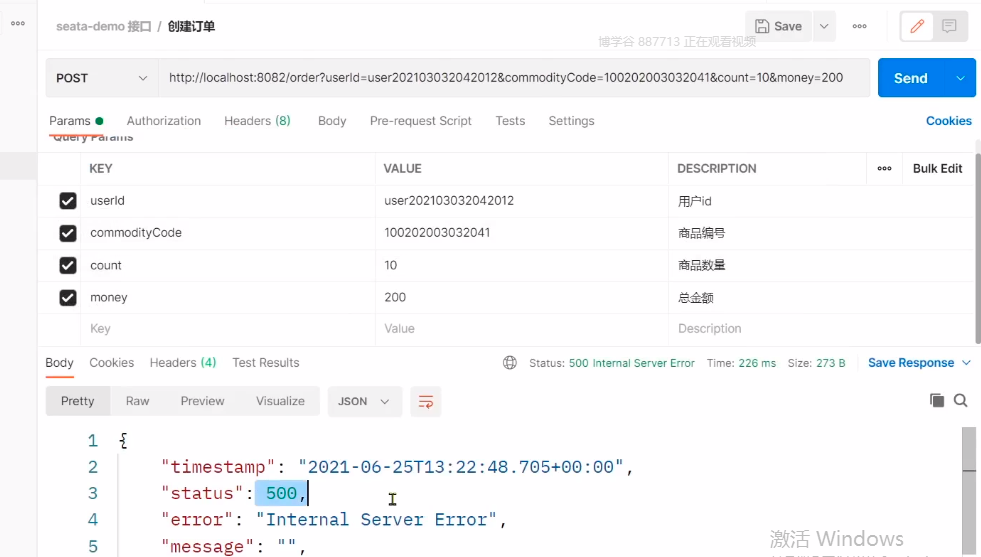Viewport: 981px width, 557px height.
Task: Click the count value 10
Action: point(390,265)
